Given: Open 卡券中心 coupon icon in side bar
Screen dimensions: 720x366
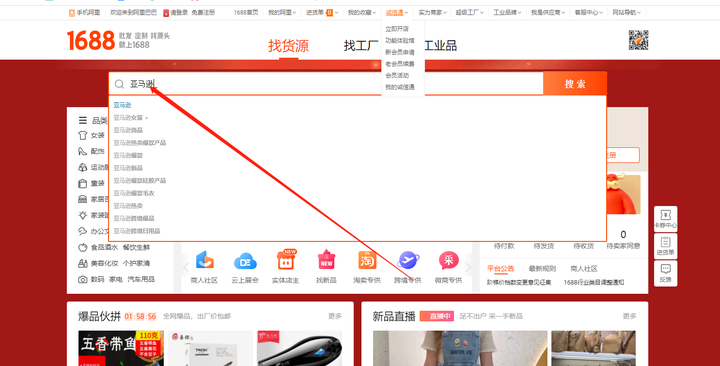Looking at the screenshot, I should [665, 215].
